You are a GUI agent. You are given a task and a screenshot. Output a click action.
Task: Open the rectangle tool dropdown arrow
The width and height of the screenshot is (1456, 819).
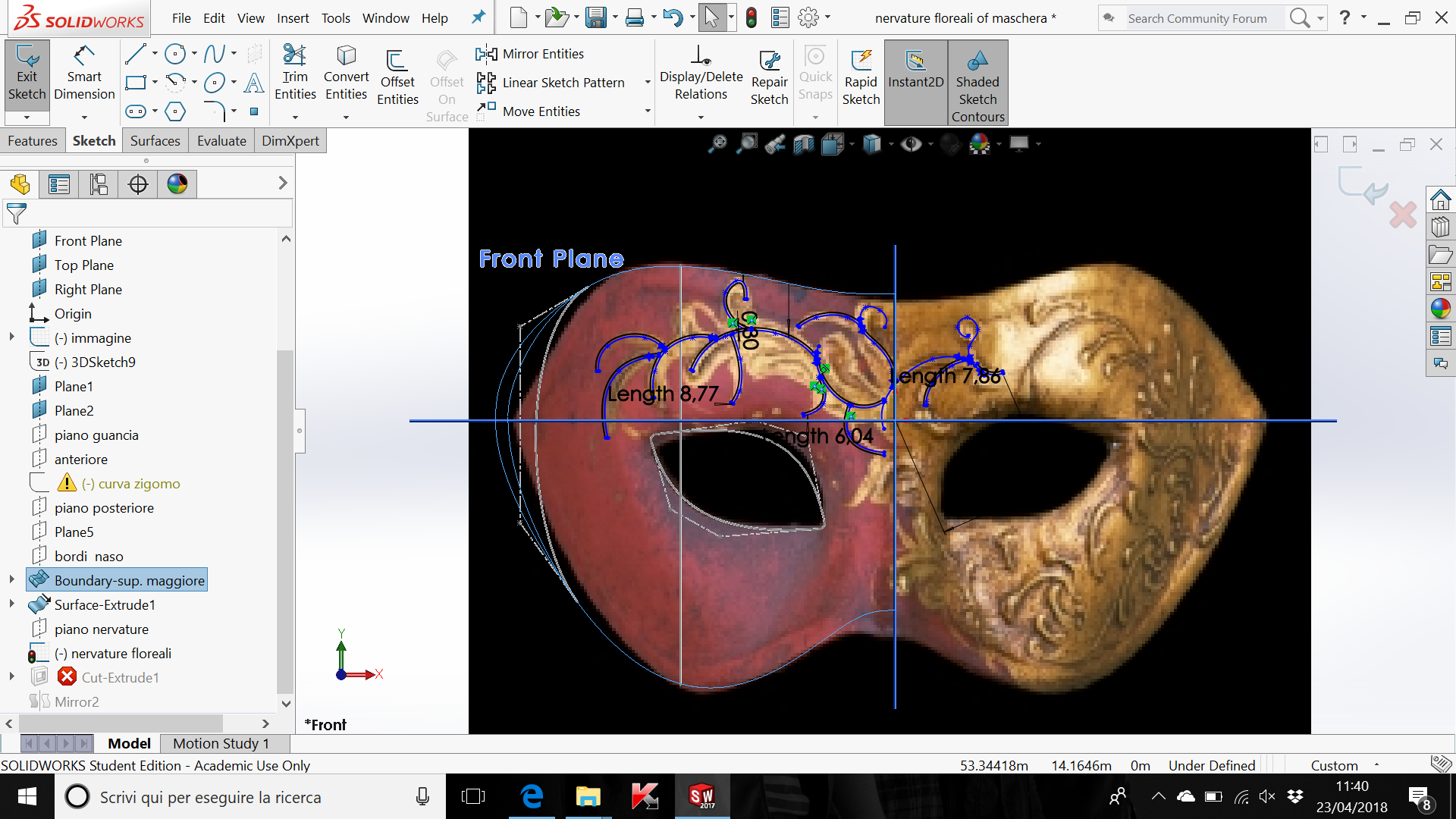(x=155, y=83)
